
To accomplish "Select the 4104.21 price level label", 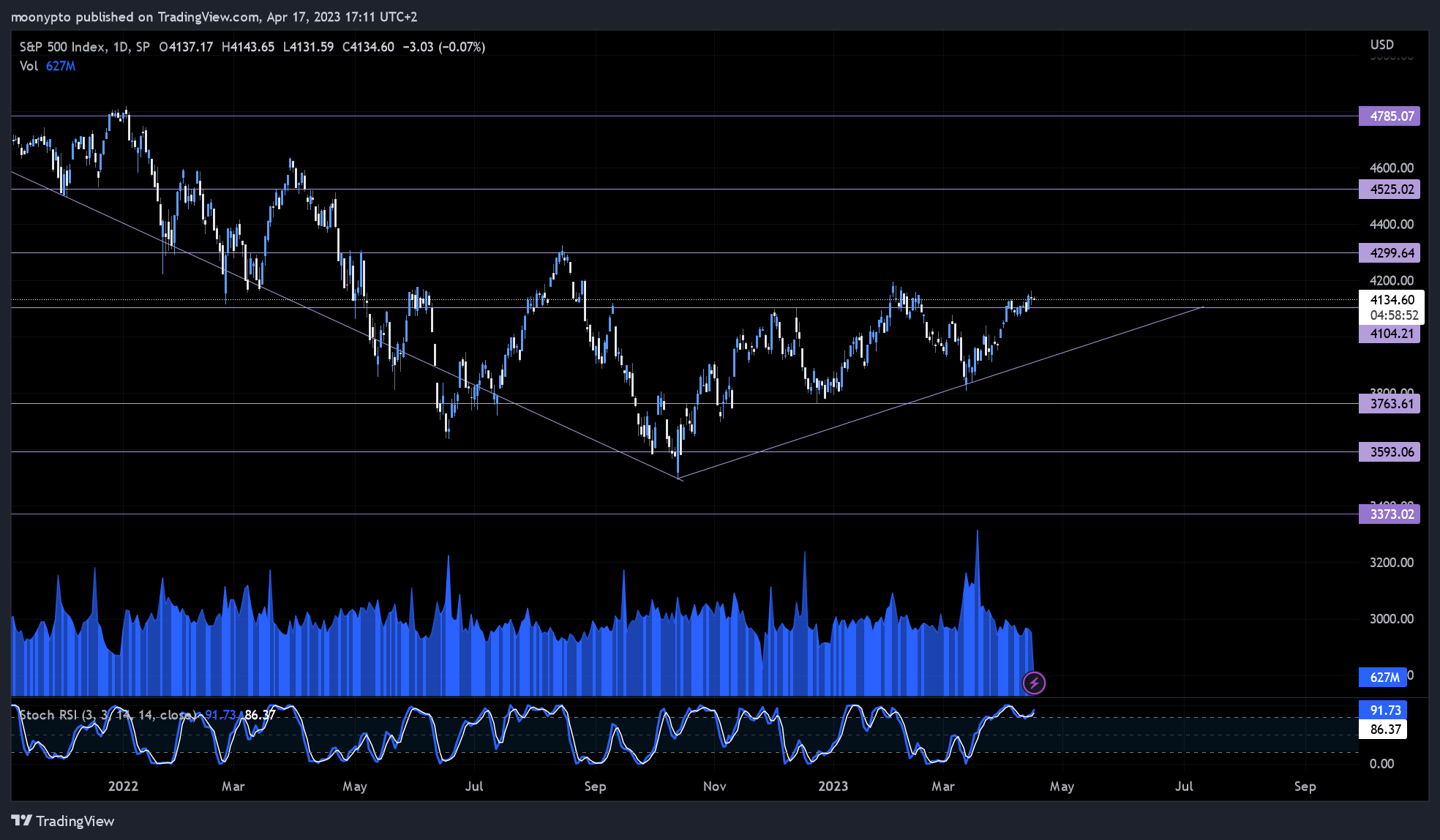I will [x=1390, y=333].
